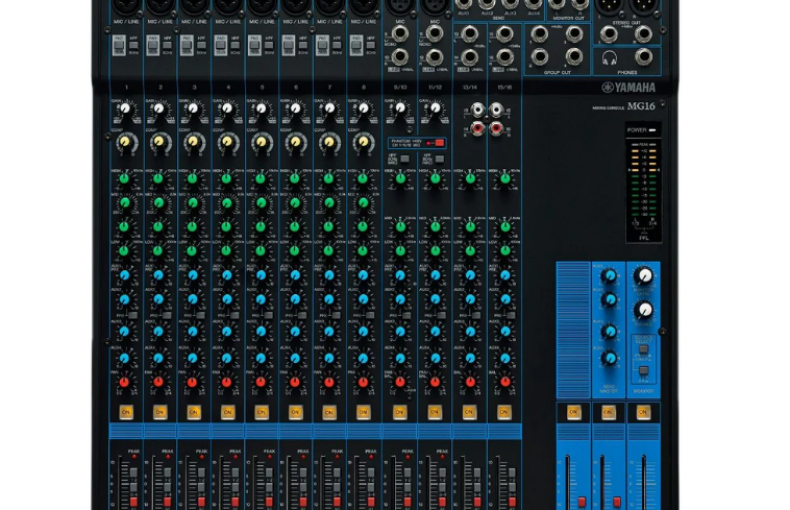Viewport: 790px width, 510px height.
Task: Click the GROUP OUT label
Action: click(x=557, y=73)
